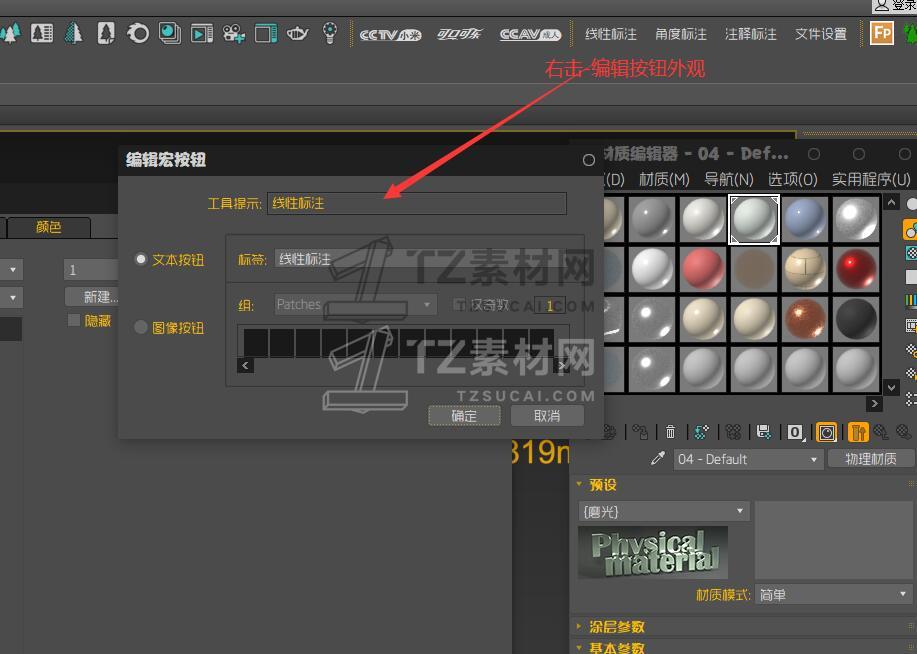This screenshot has height=654, width=917.
Task: Click the camera with plus icon
Action: tap(233, 34)
